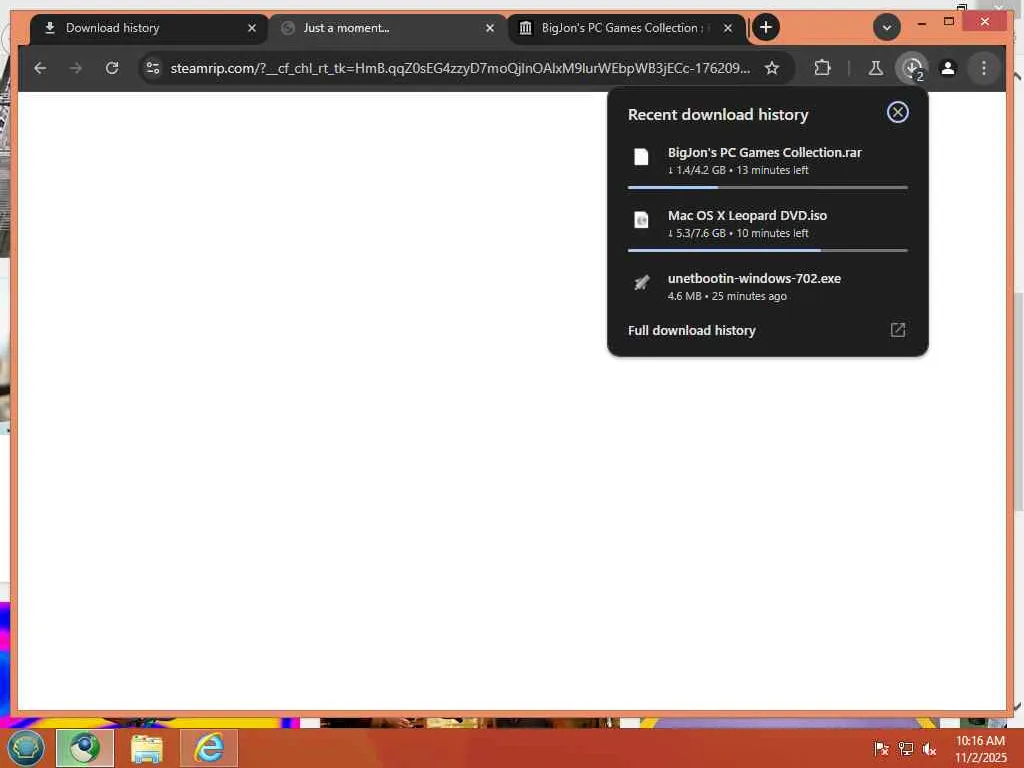Expand the tab search dropdown
The height and width of the screenshot is (768, 1024).
pos(886,27)
